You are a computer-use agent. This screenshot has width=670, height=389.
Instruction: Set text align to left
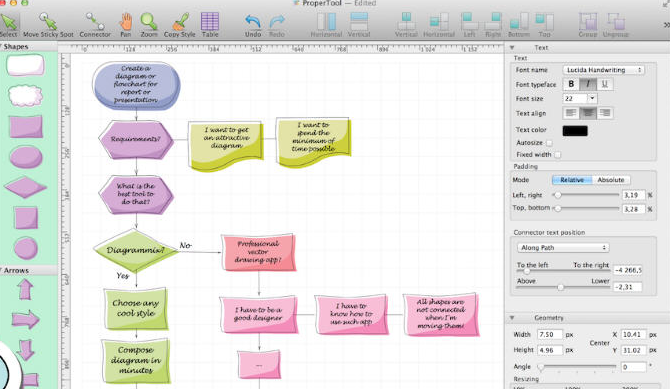(571, 113)
